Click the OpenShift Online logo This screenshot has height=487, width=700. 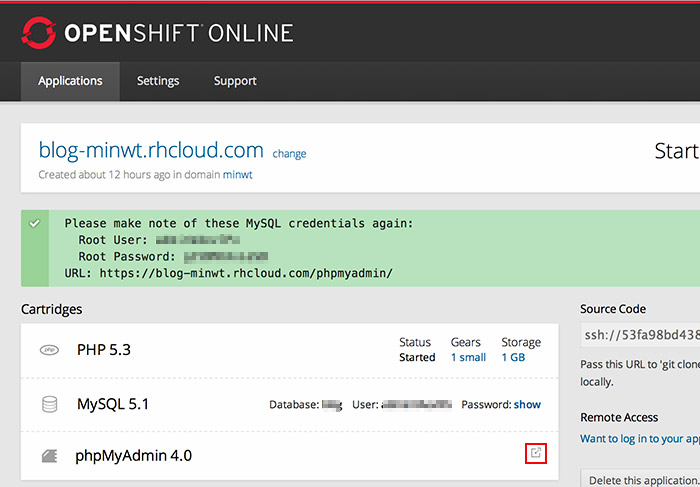pyautogui.click(x=157, y=33)
